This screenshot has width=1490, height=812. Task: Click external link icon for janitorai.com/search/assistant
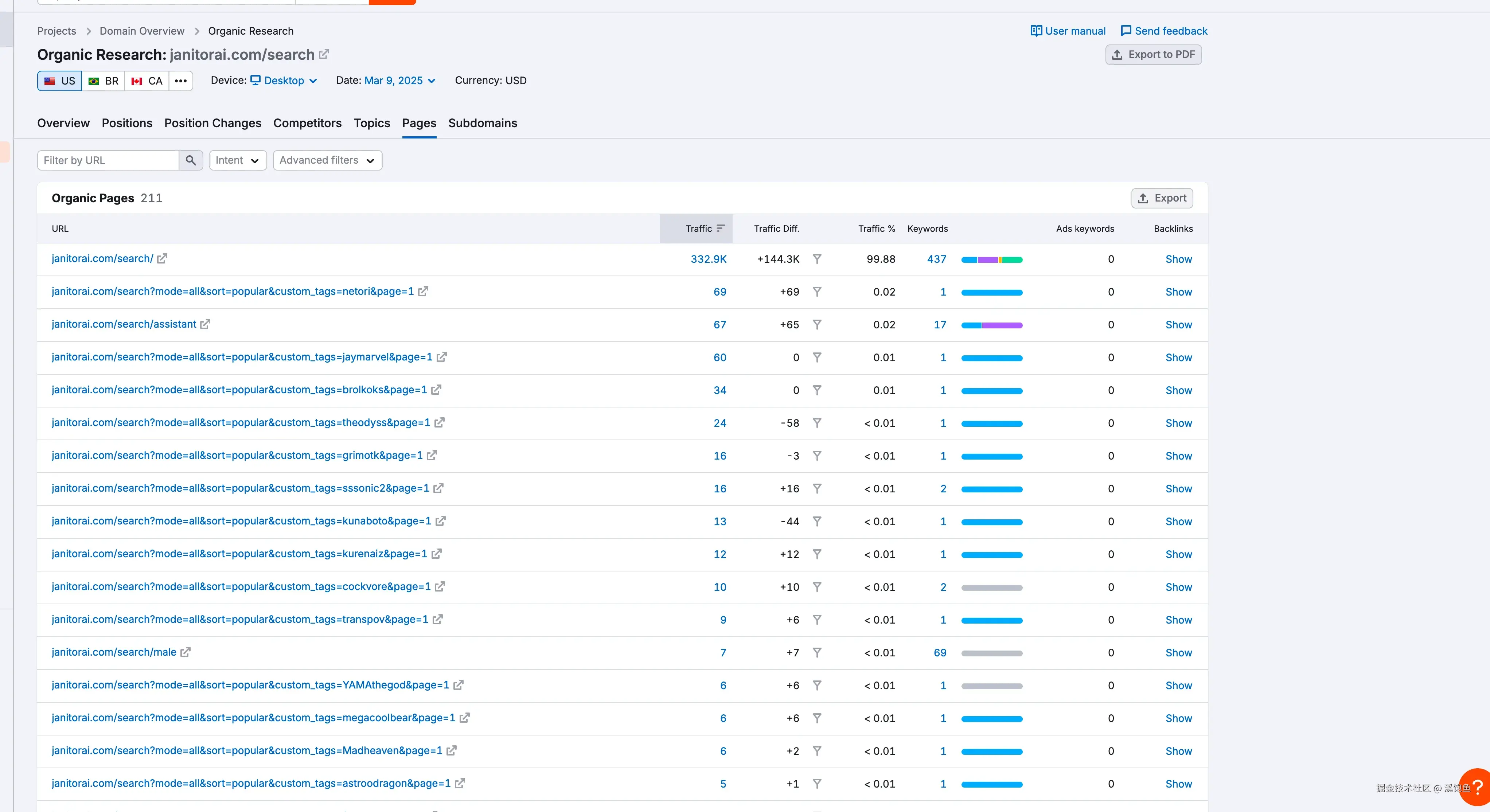(205, 324)
